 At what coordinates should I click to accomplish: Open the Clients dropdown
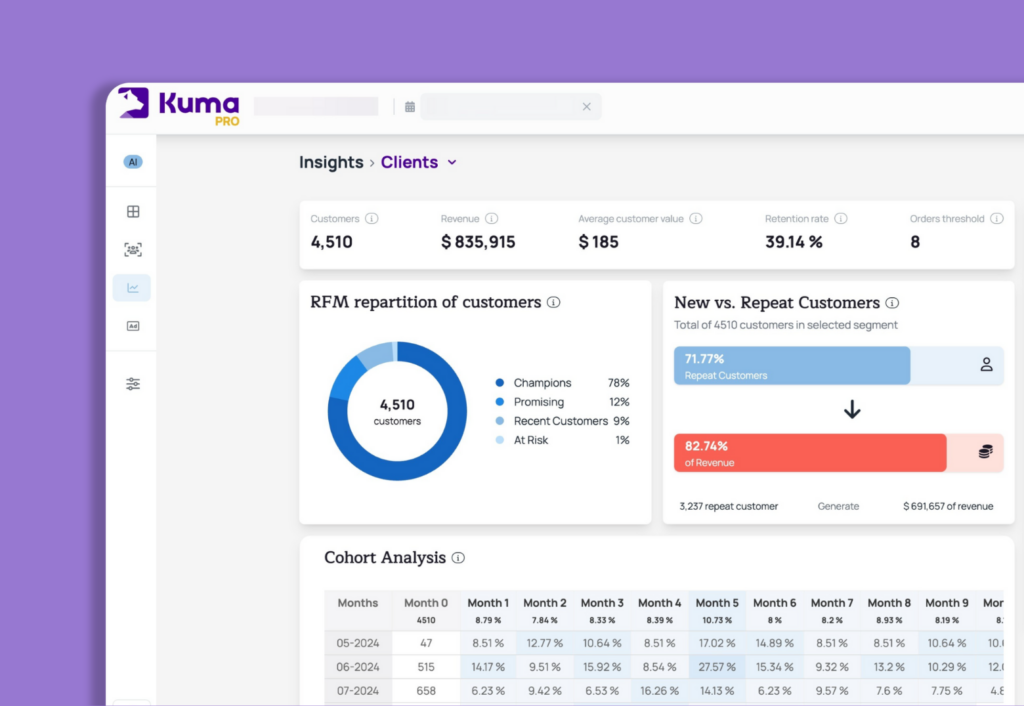[419, 162]
